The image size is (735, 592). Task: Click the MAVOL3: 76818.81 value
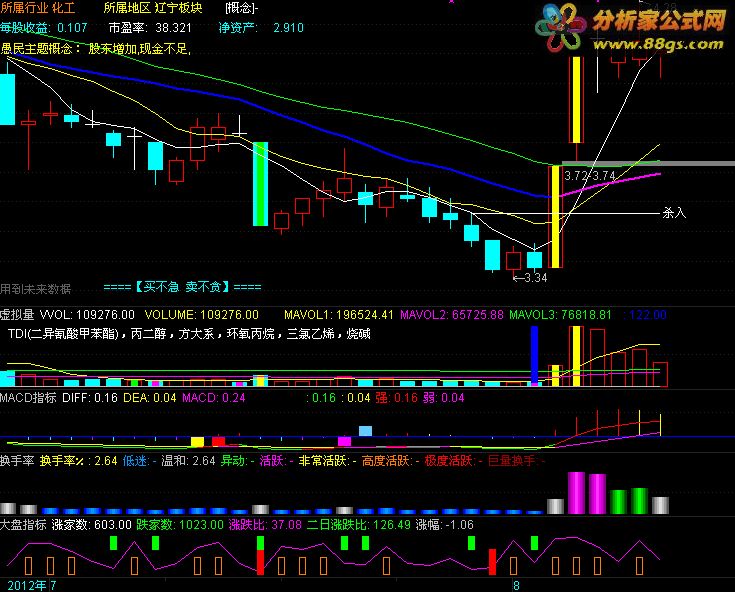coord(560,315)
